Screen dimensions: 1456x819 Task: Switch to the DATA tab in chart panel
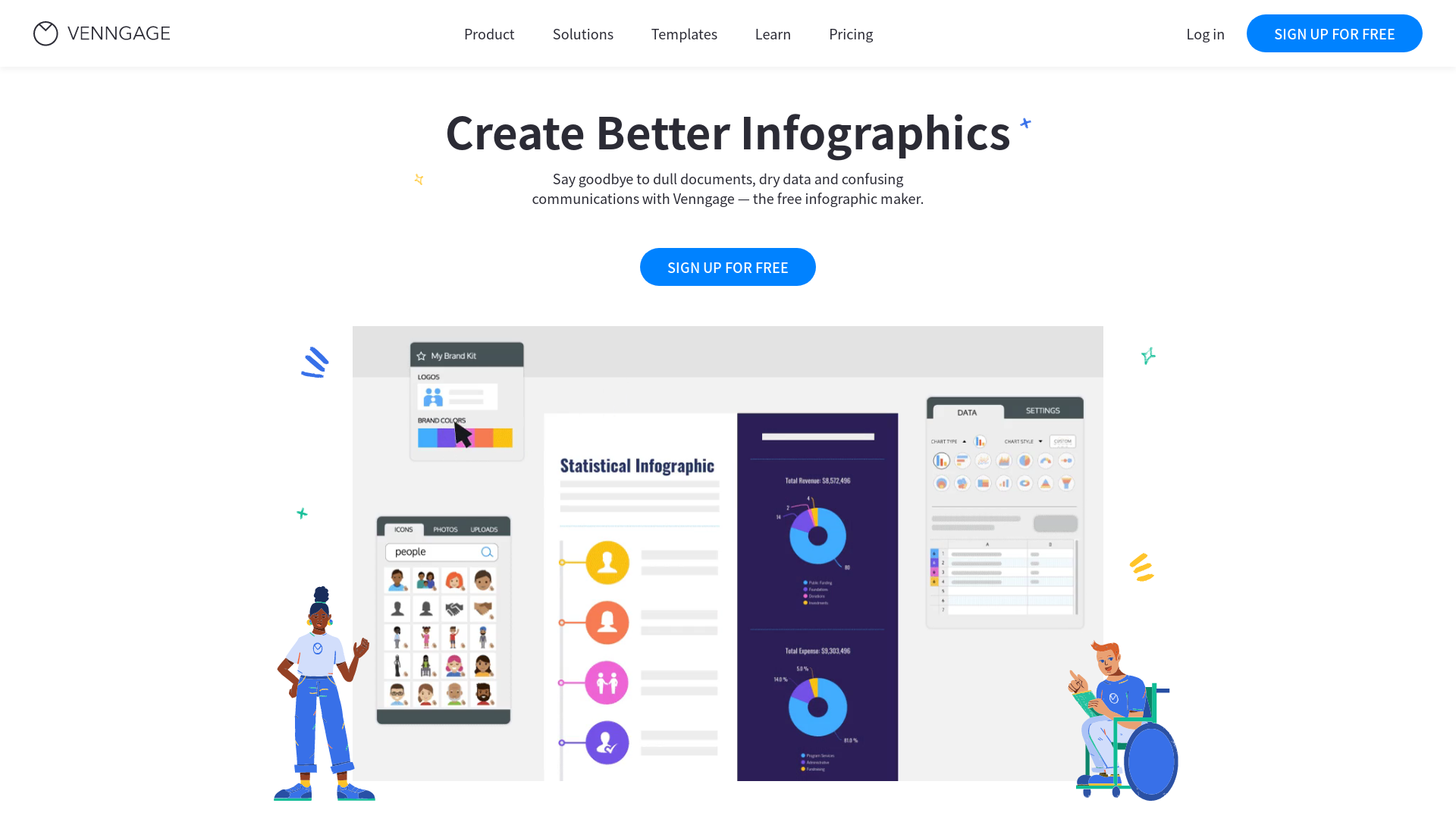pyautogui.click(x=966, y=410)
